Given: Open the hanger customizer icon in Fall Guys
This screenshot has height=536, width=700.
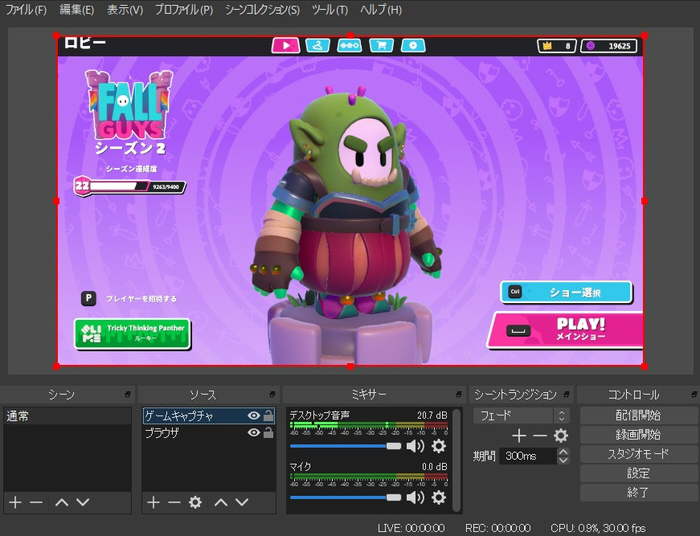Looking at the screenshot, I should point(318,46).
